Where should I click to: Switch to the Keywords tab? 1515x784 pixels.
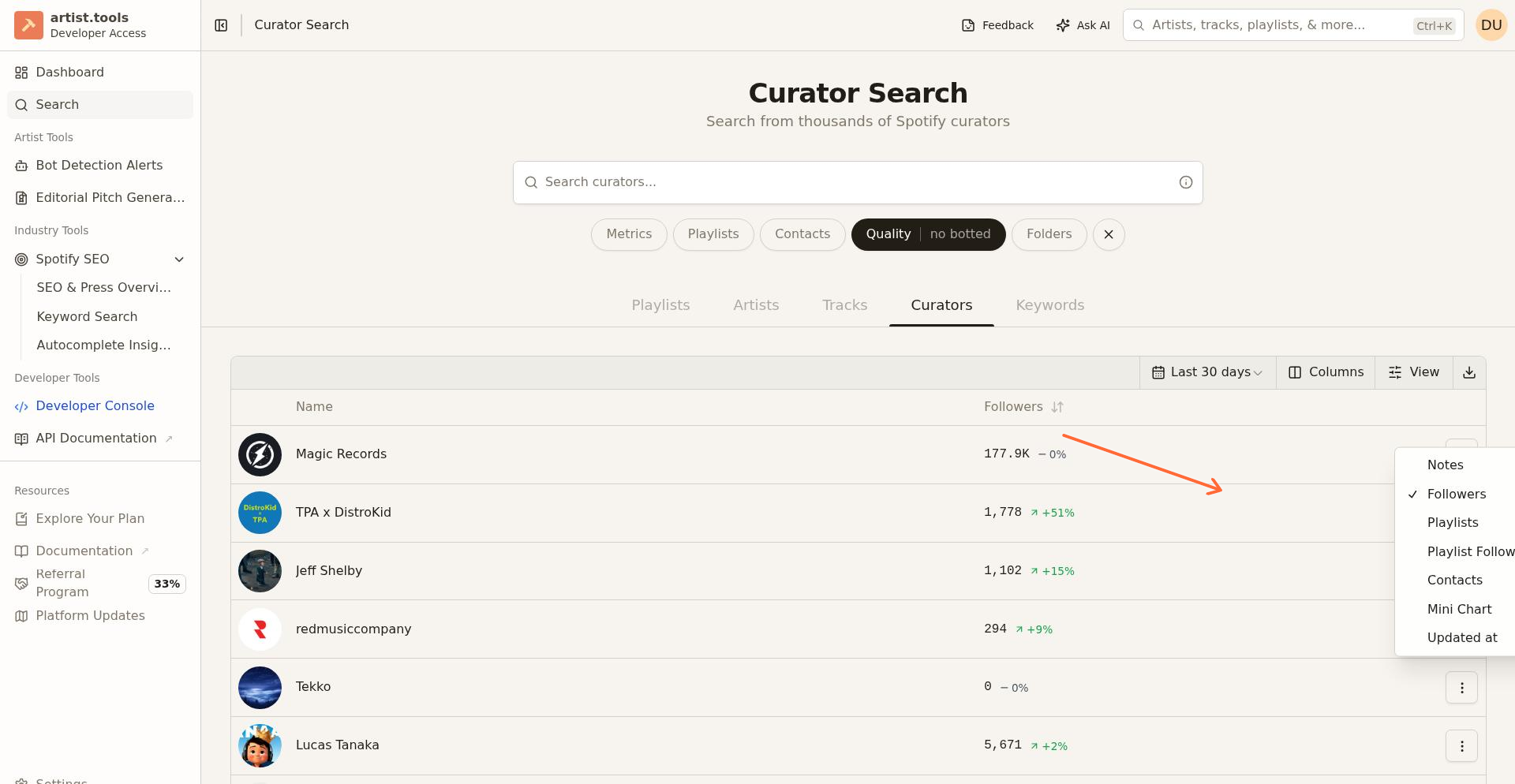point(1050,305)
